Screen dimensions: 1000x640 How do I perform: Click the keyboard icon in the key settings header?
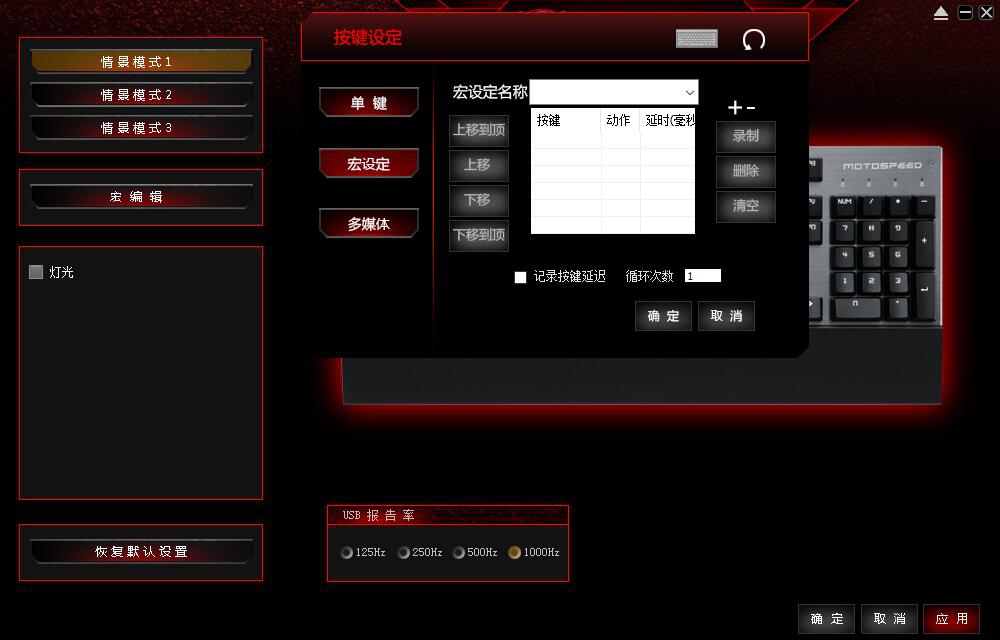pyautogui.click(x=696, y=39)
